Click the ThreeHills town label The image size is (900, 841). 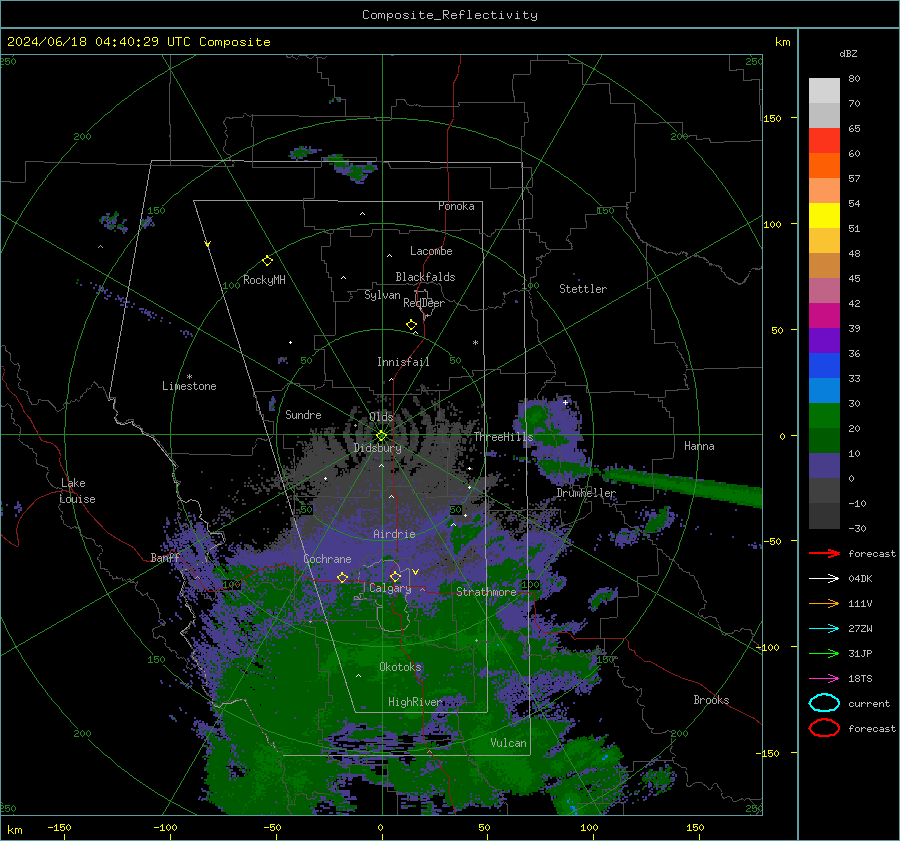coord(503,437)
